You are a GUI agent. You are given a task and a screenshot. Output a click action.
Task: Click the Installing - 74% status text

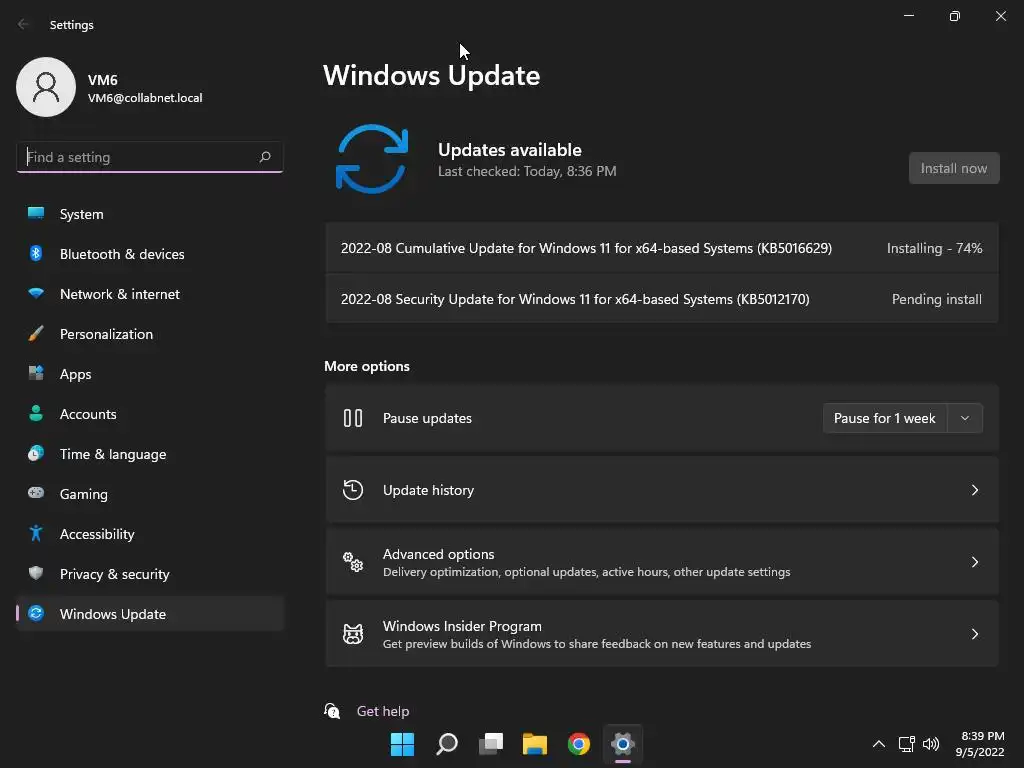coord(934,248)
